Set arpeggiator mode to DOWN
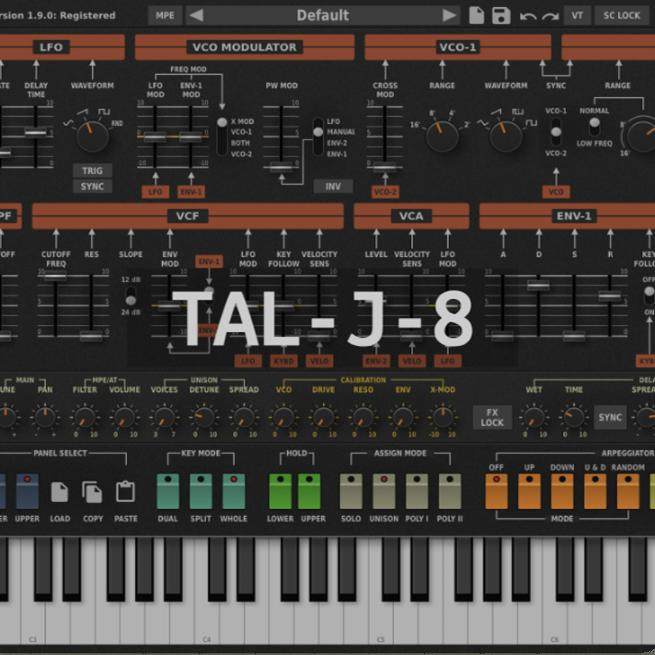The width and height of the screenshot is (655, 655). (562, 491)
